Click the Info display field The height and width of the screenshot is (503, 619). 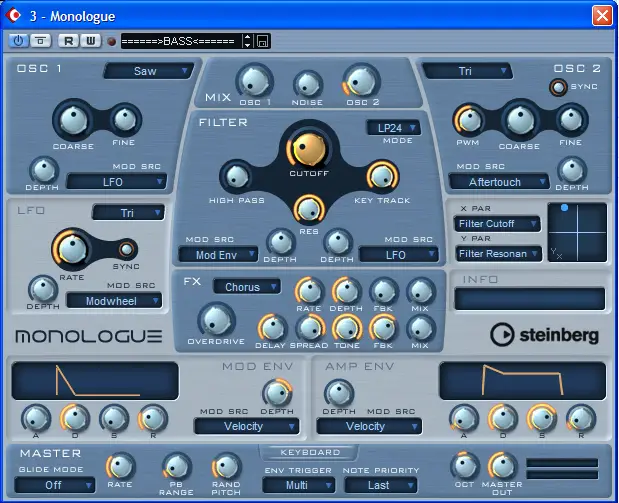point(529,298)
